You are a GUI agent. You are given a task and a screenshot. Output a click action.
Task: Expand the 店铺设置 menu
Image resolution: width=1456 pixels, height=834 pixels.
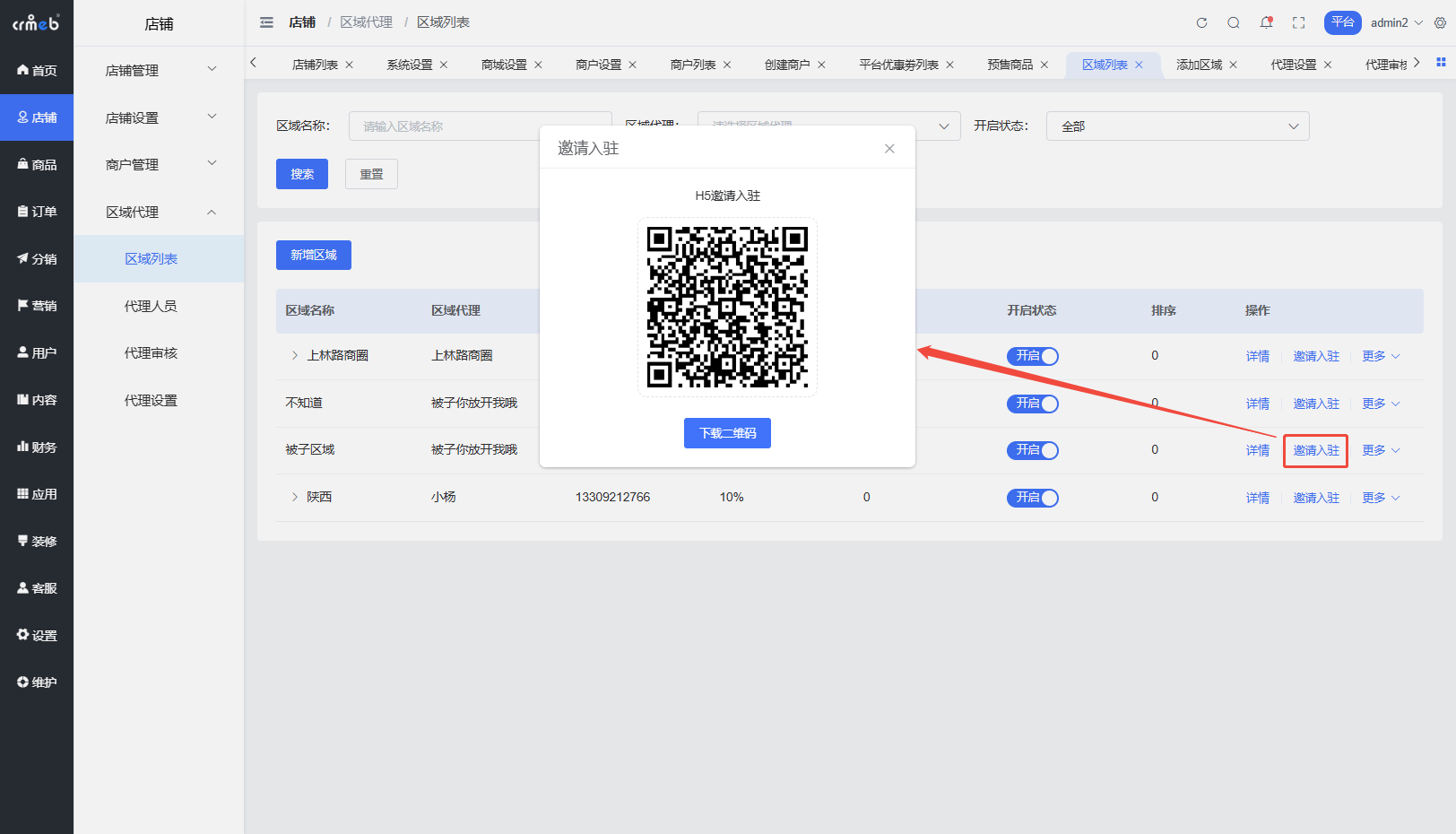pyautogui.click(x=159, y=117)
